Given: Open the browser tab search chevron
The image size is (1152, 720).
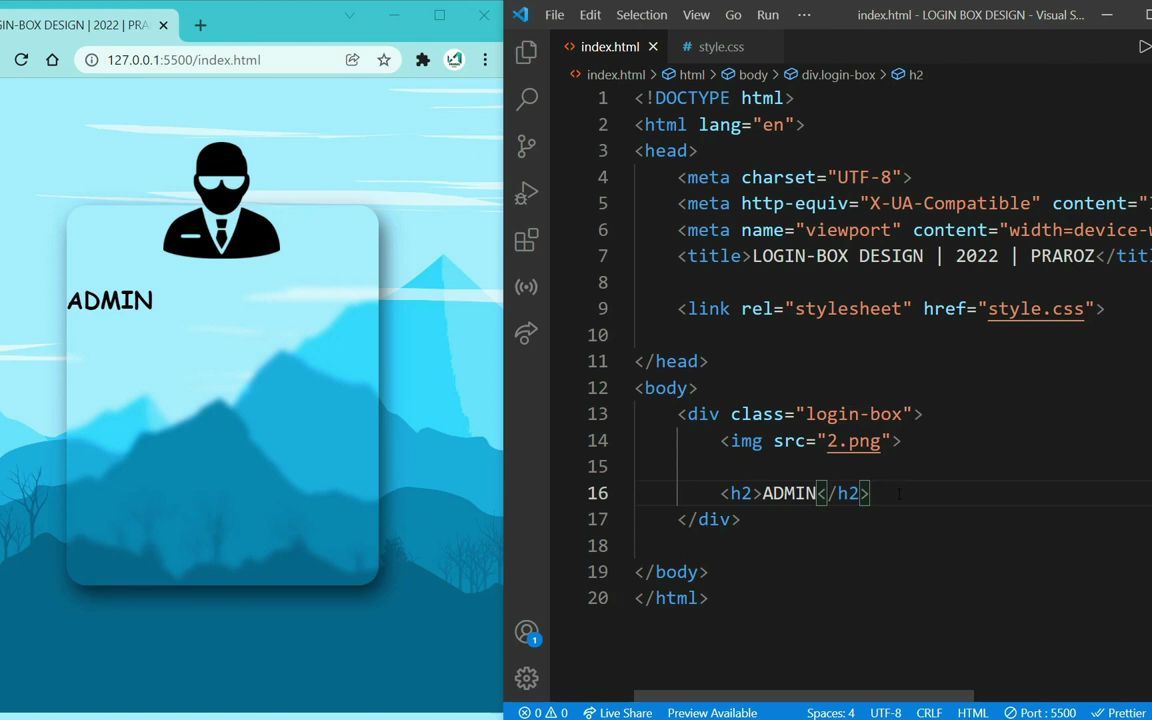Looking at the screenshot, I should [x=349, y=15].
